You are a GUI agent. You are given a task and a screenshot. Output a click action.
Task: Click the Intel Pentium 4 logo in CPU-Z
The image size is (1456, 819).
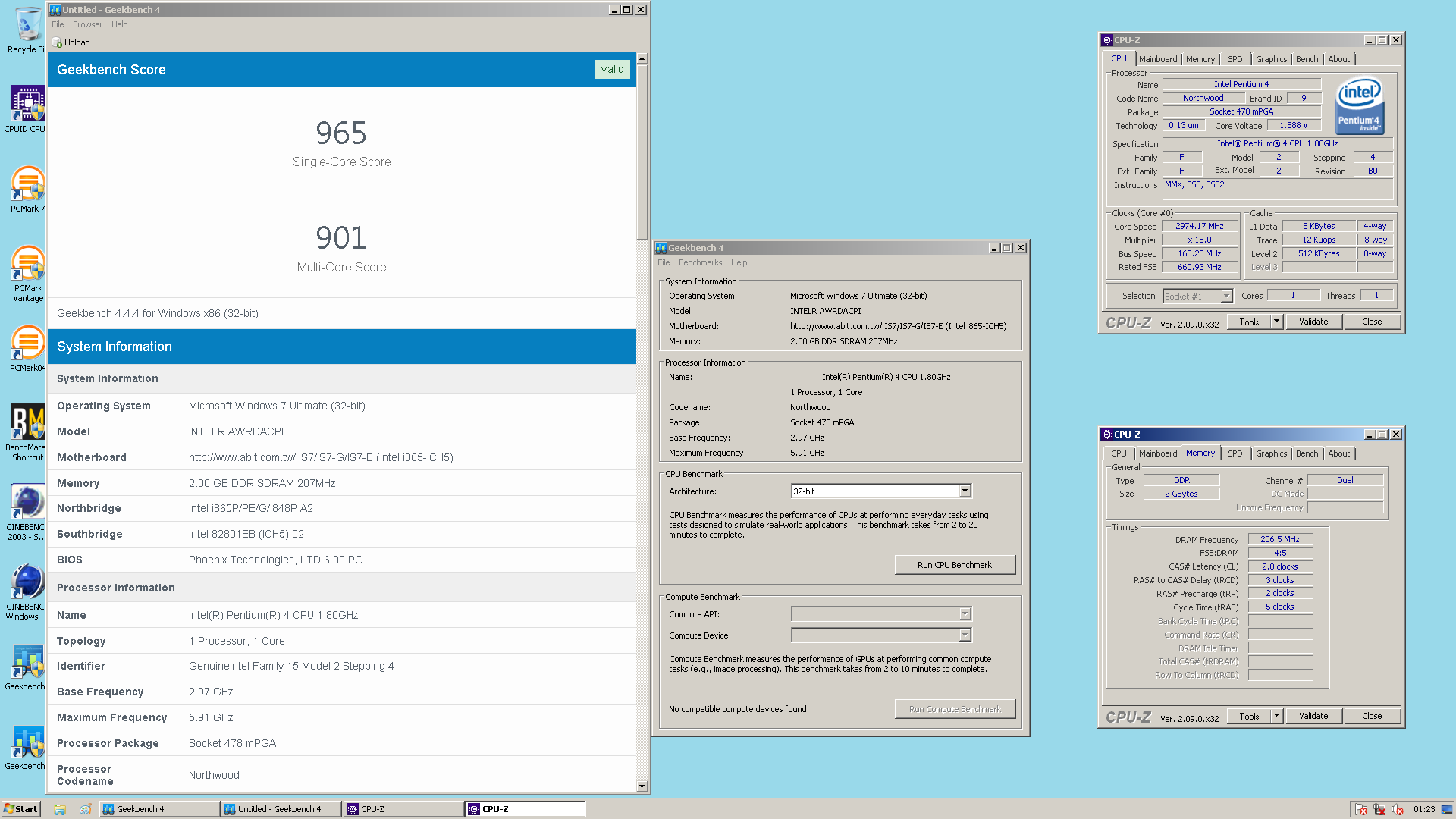(x=1359, y=106)
